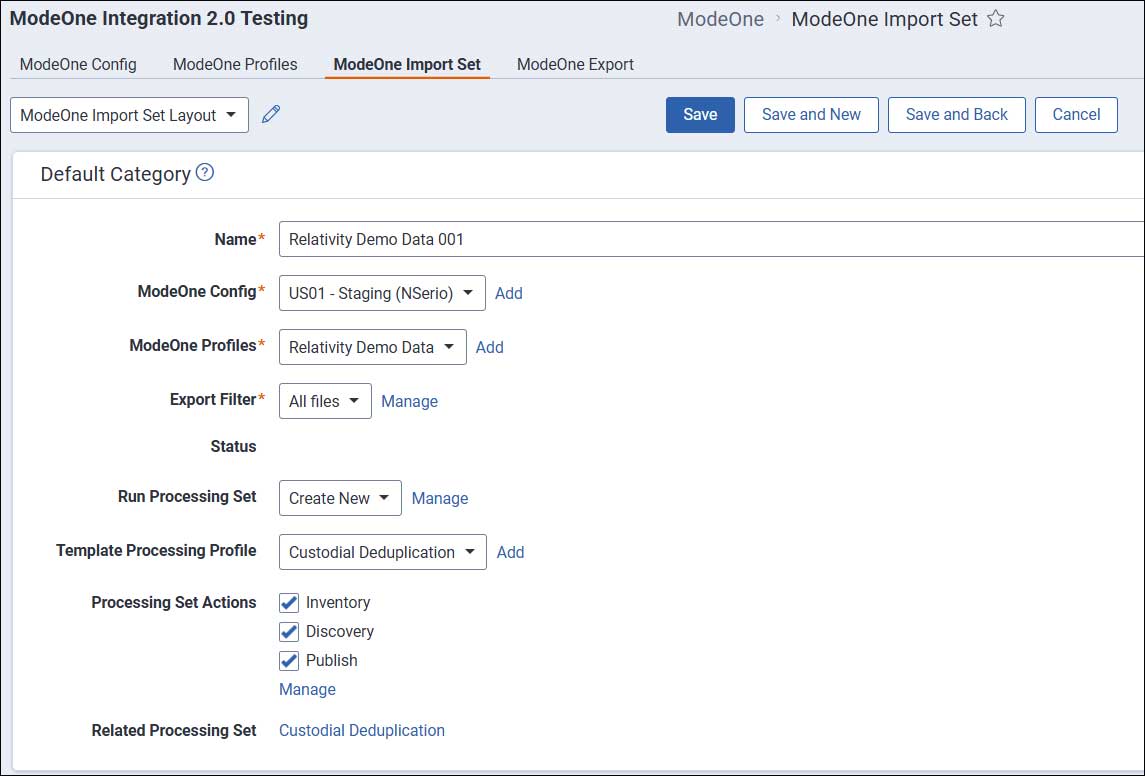The image size is (1145, 776).
Task: Click the blue Save button
Action: [x=700, y=115]
